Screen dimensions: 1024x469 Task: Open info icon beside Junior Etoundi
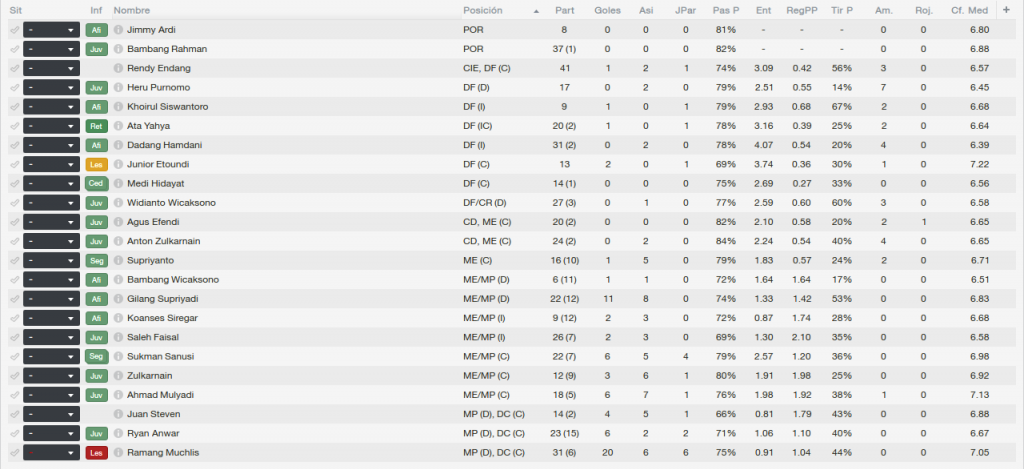(118, 165)
